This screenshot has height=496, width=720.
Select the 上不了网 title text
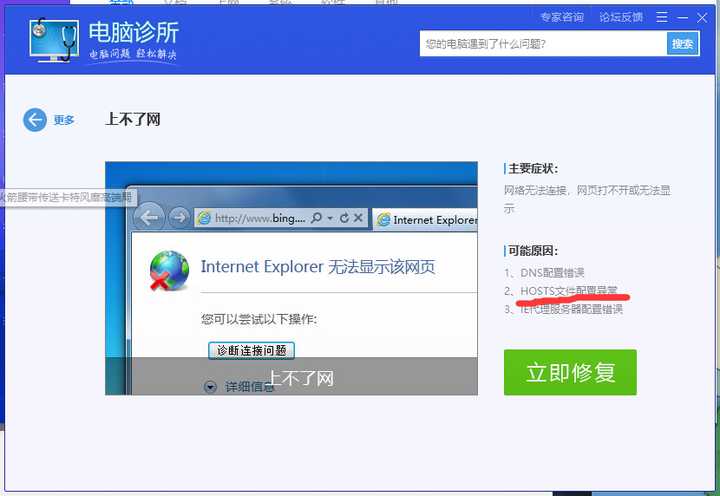click(x=133, y=120)
